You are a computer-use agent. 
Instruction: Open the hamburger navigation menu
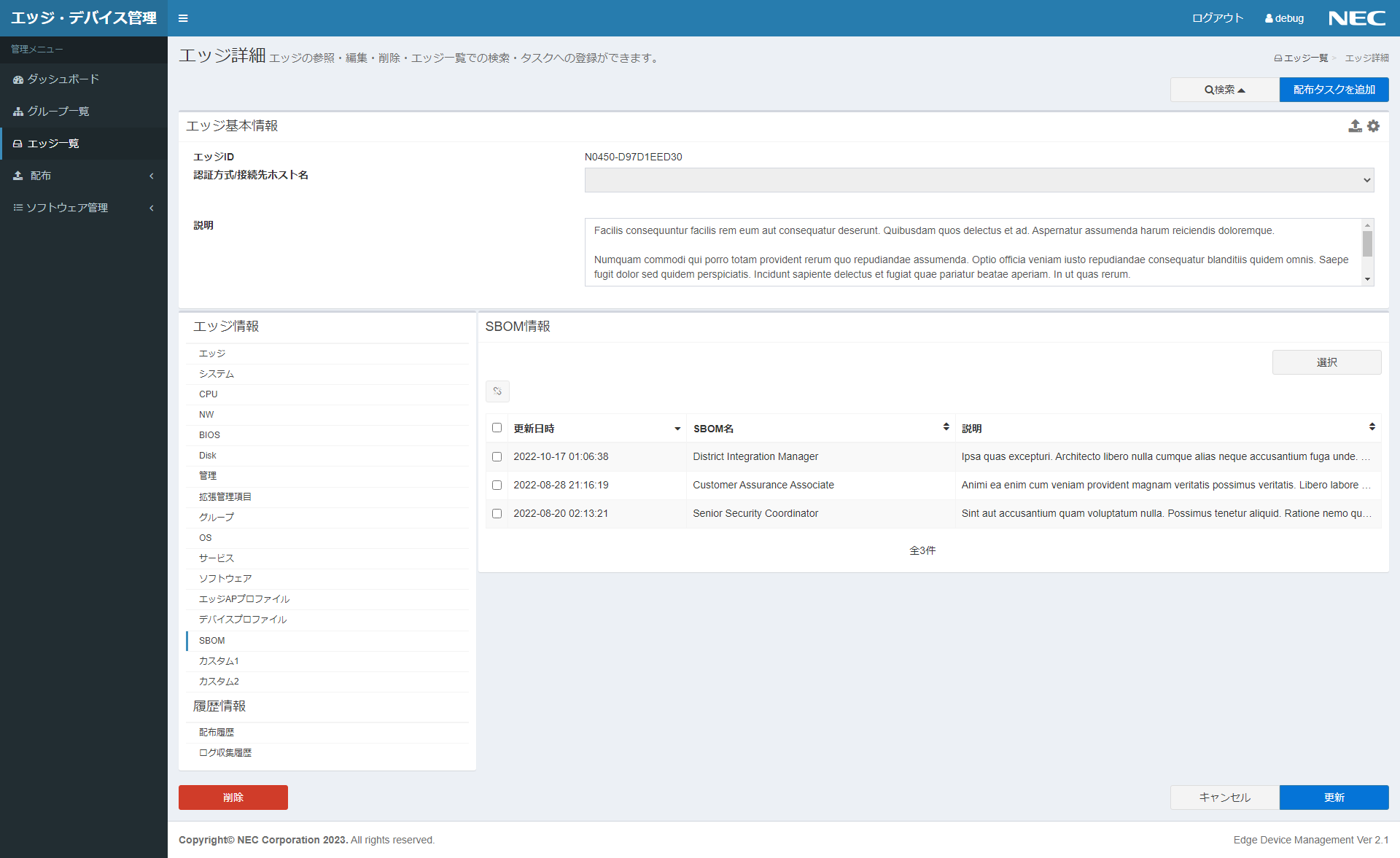[183, 18]
